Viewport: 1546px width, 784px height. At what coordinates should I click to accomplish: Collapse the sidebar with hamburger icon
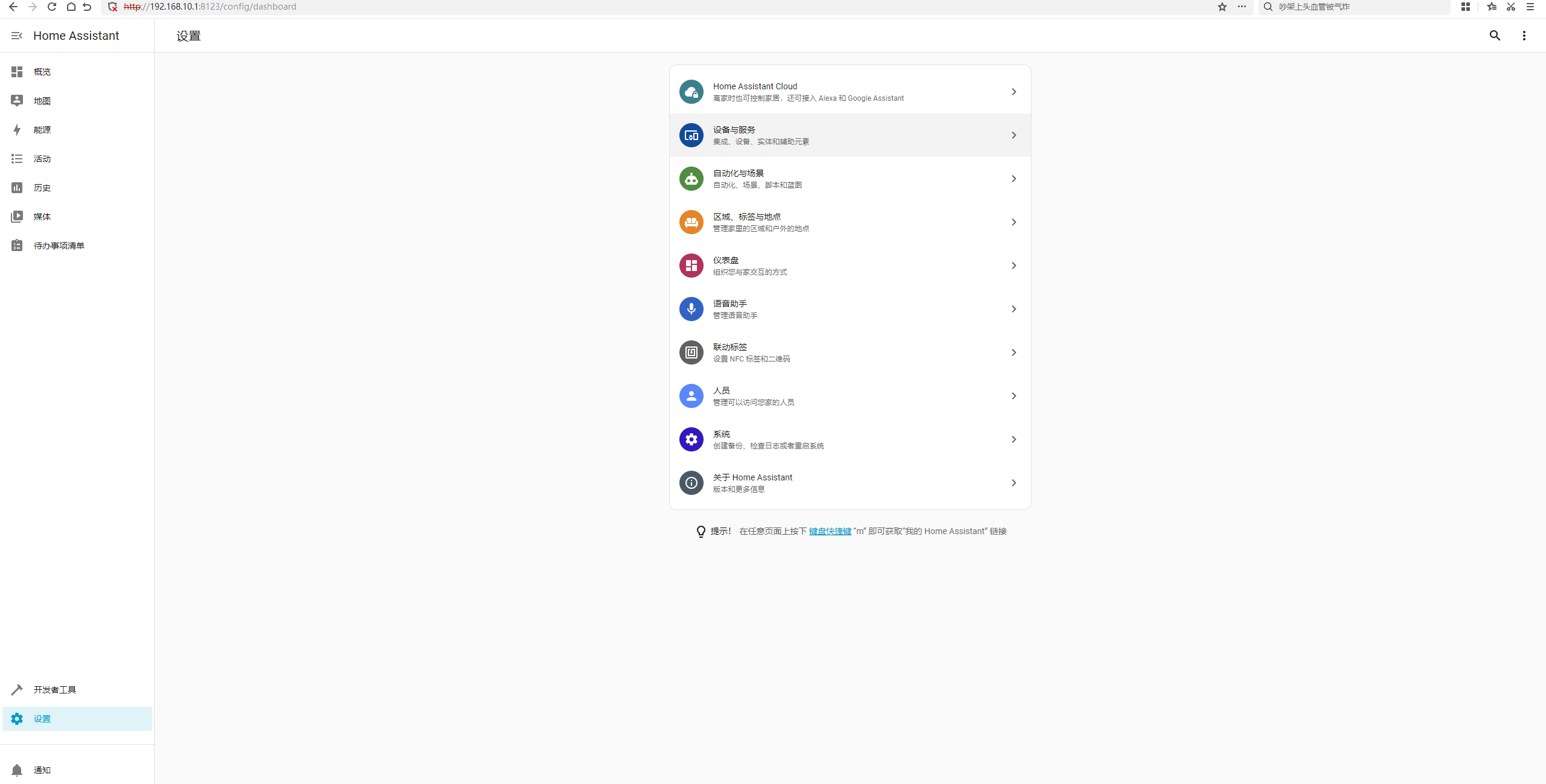coord(17,36)
